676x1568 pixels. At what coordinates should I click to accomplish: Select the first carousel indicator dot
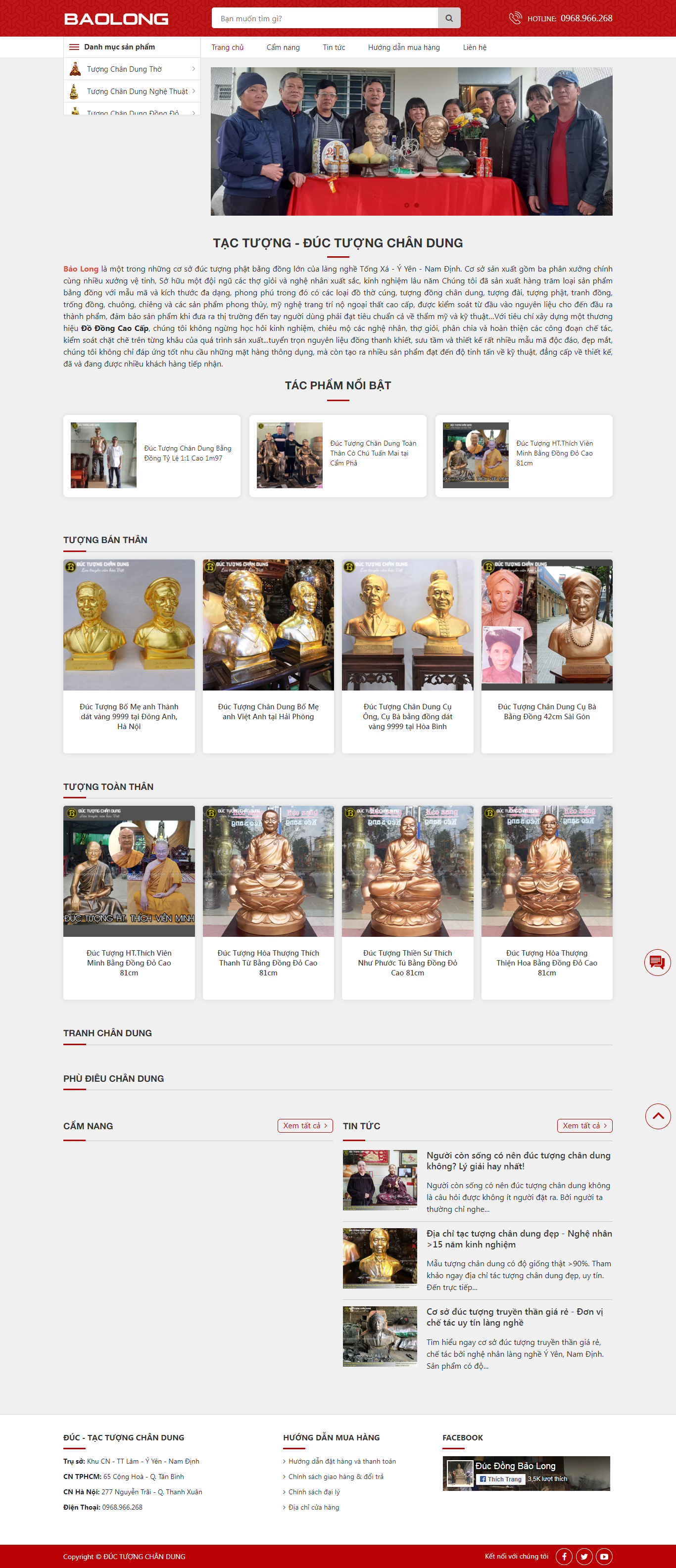(x=407, y=205)
